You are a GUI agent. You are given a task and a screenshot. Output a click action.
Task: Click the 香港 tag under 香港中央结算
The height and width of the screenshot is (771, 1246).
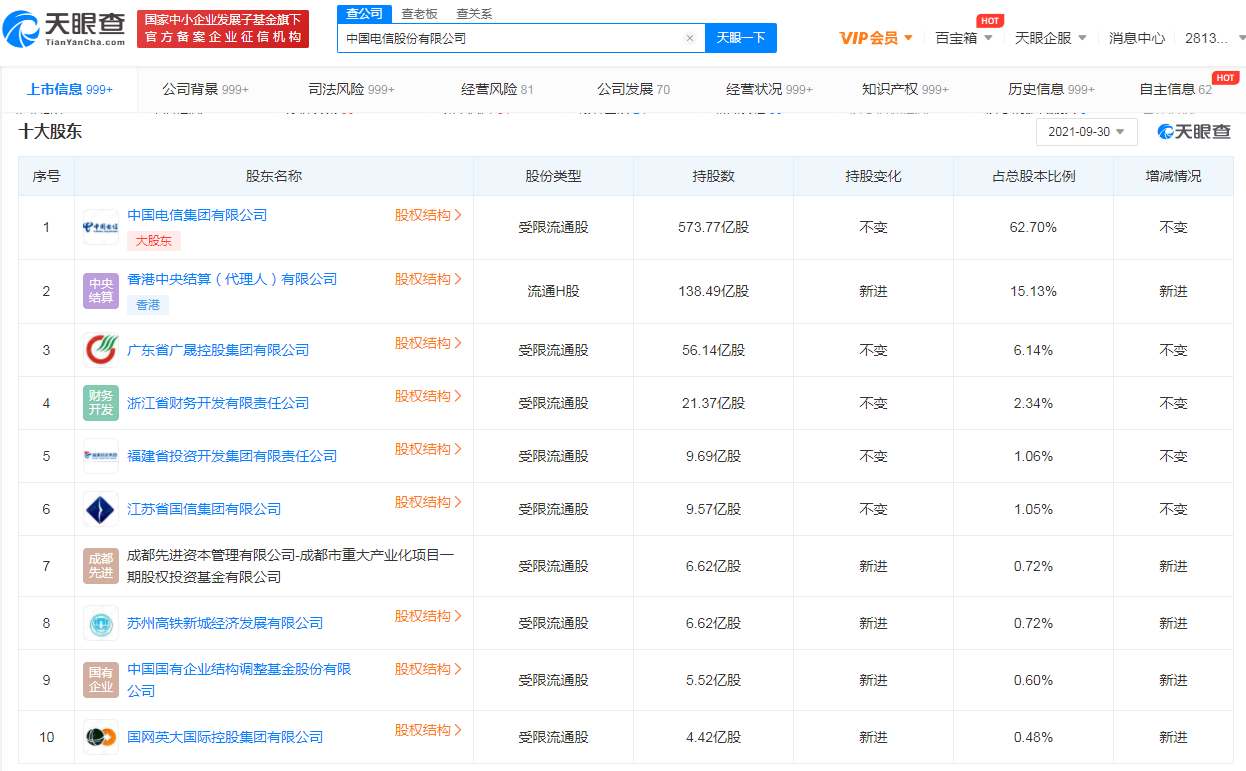[x=148, y=305]
